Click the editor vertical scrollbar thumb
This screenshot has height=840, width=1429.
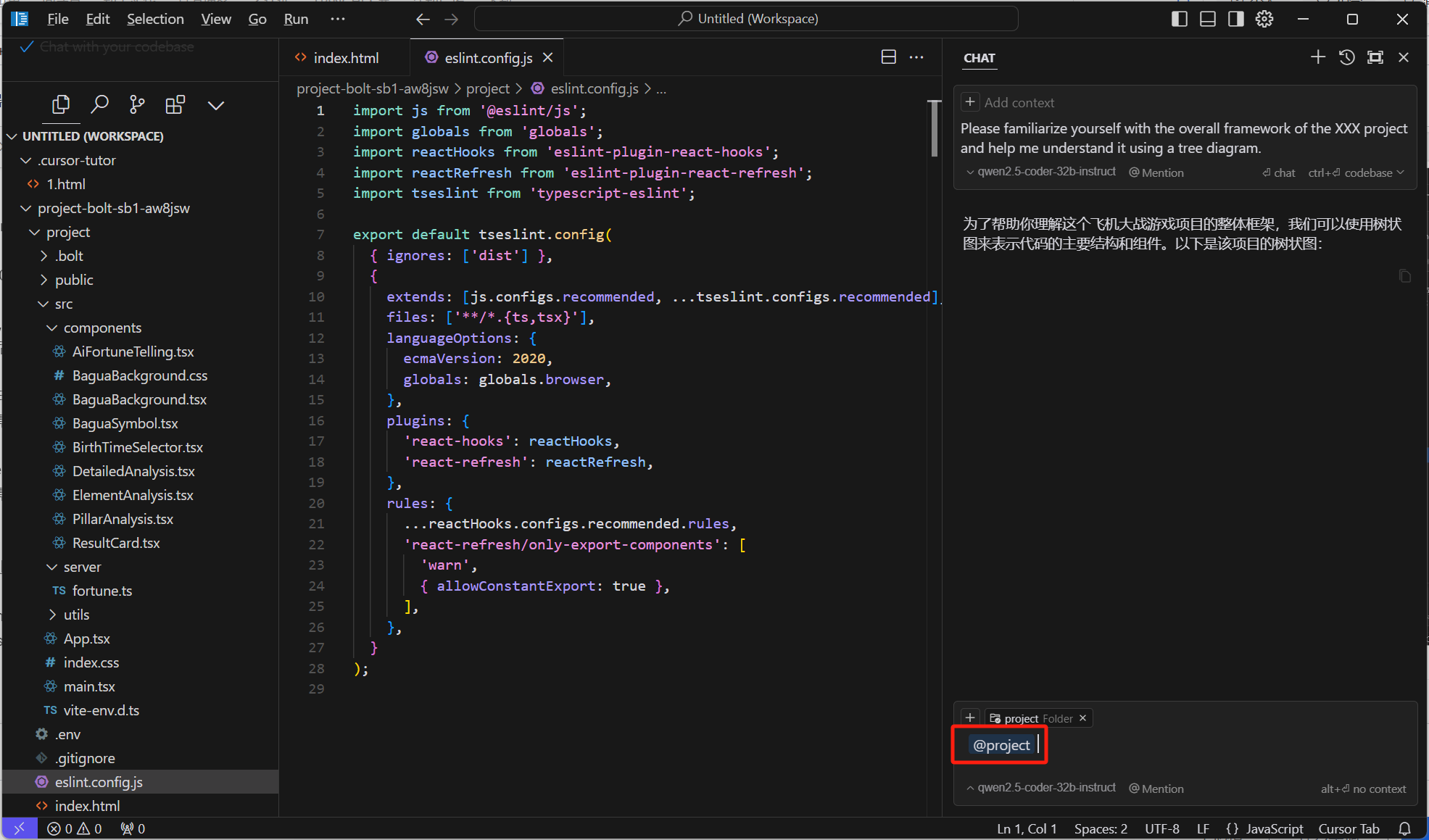(x=934, y=129)
